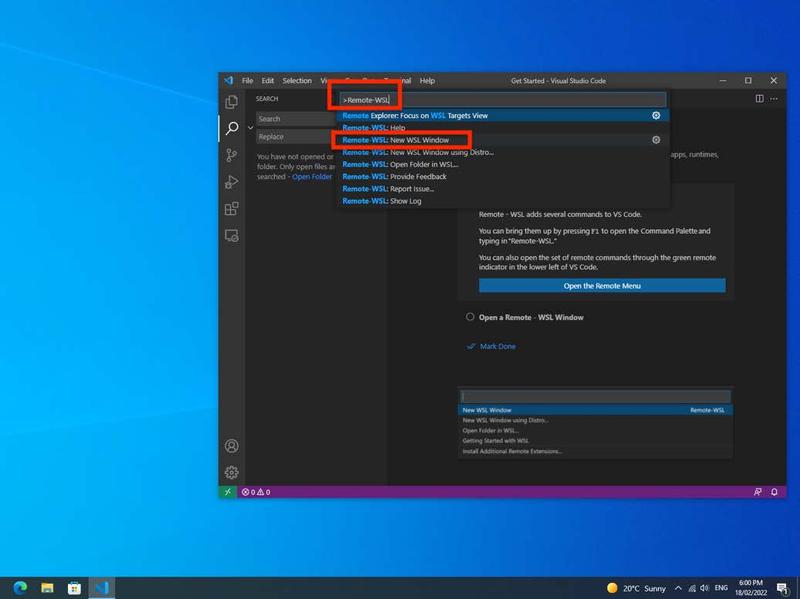
Task: Launch Microsoft Edge from the taskbar
Action: [x=20, y=588]
